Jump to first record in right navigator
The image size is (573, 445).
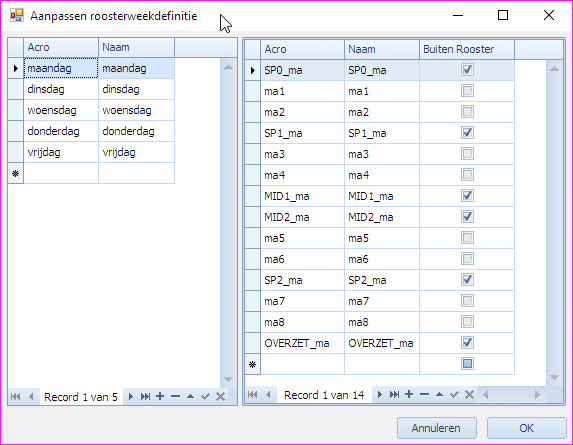tap(253, 395)
